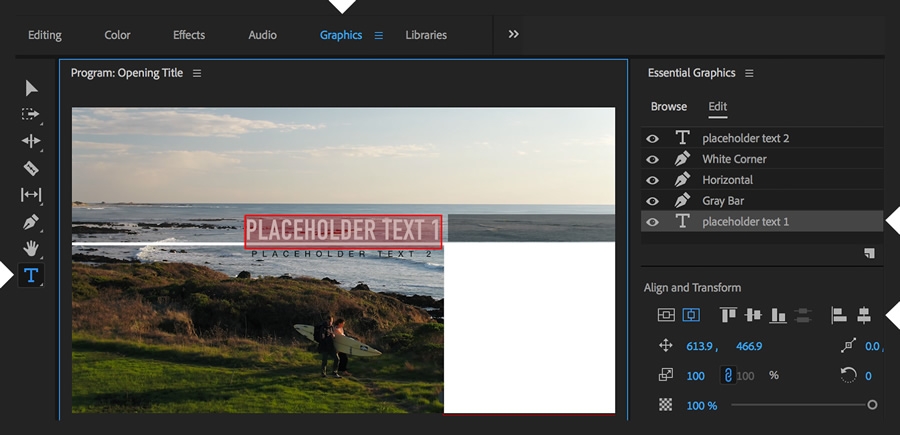Select the Type tool

tap(31, 275)
